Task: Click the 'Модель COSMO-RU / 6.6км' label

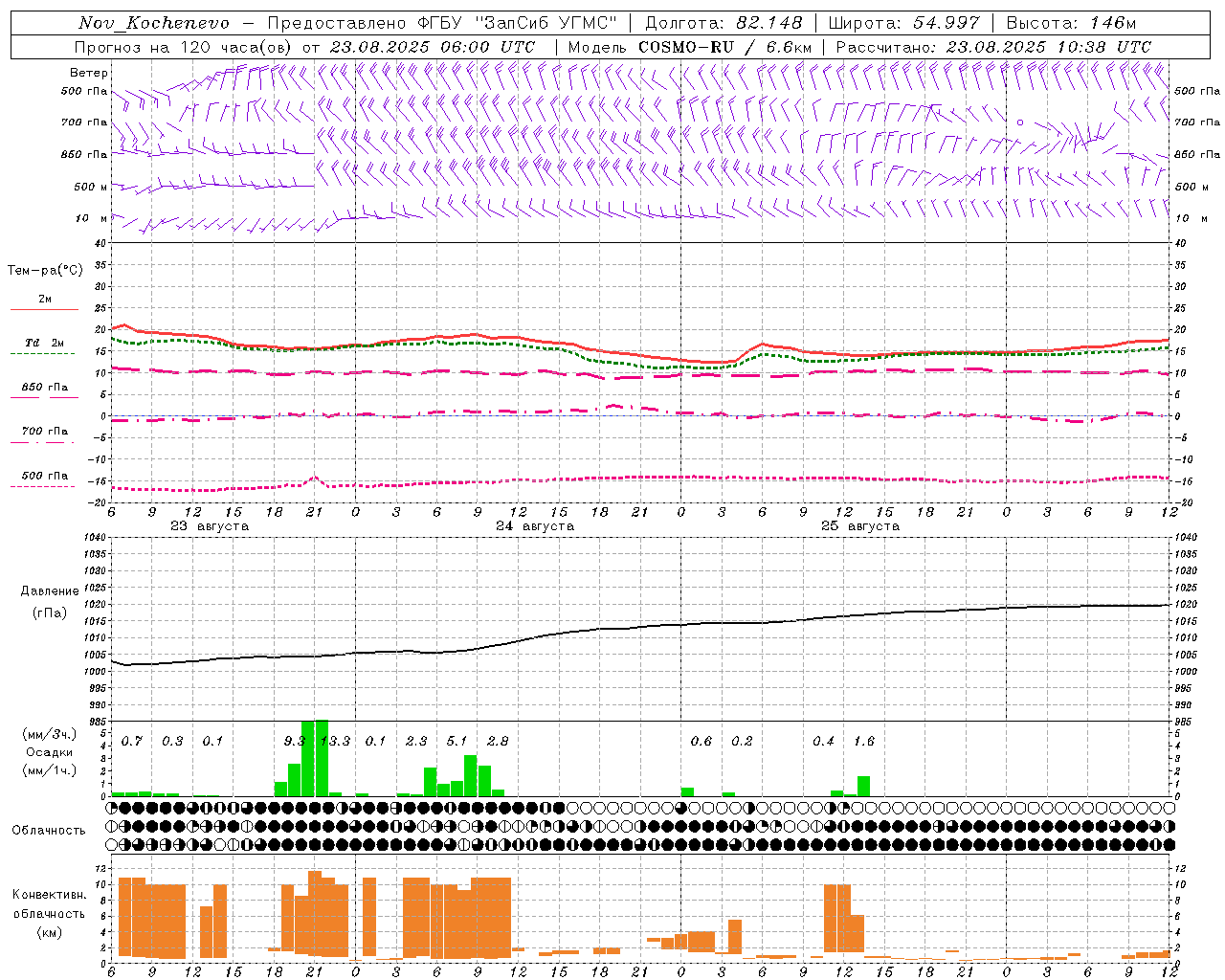Action: tap(690, 47)
